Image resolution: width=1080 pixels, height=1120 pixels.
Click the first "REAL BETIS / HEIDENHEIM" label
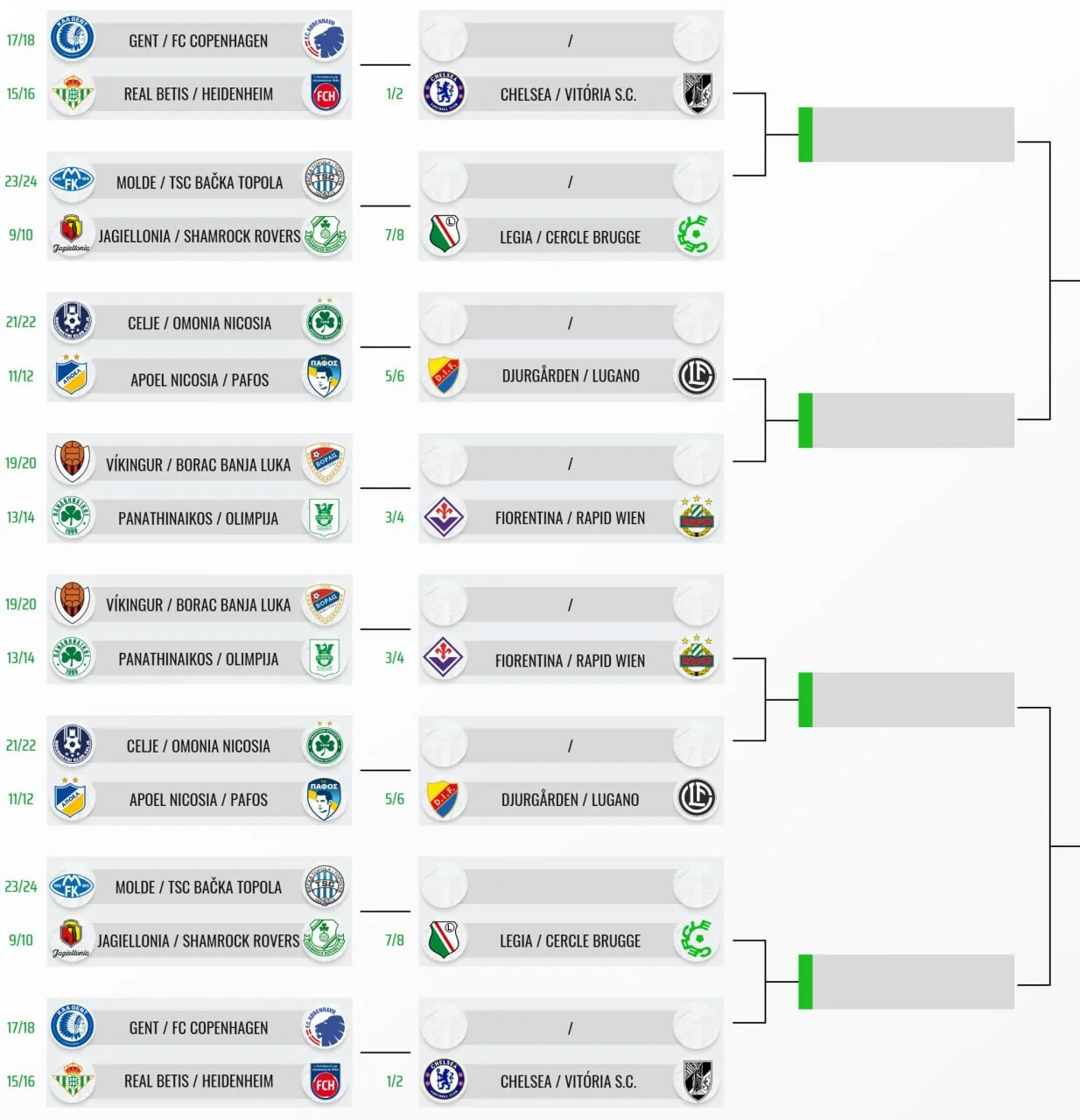199,94
